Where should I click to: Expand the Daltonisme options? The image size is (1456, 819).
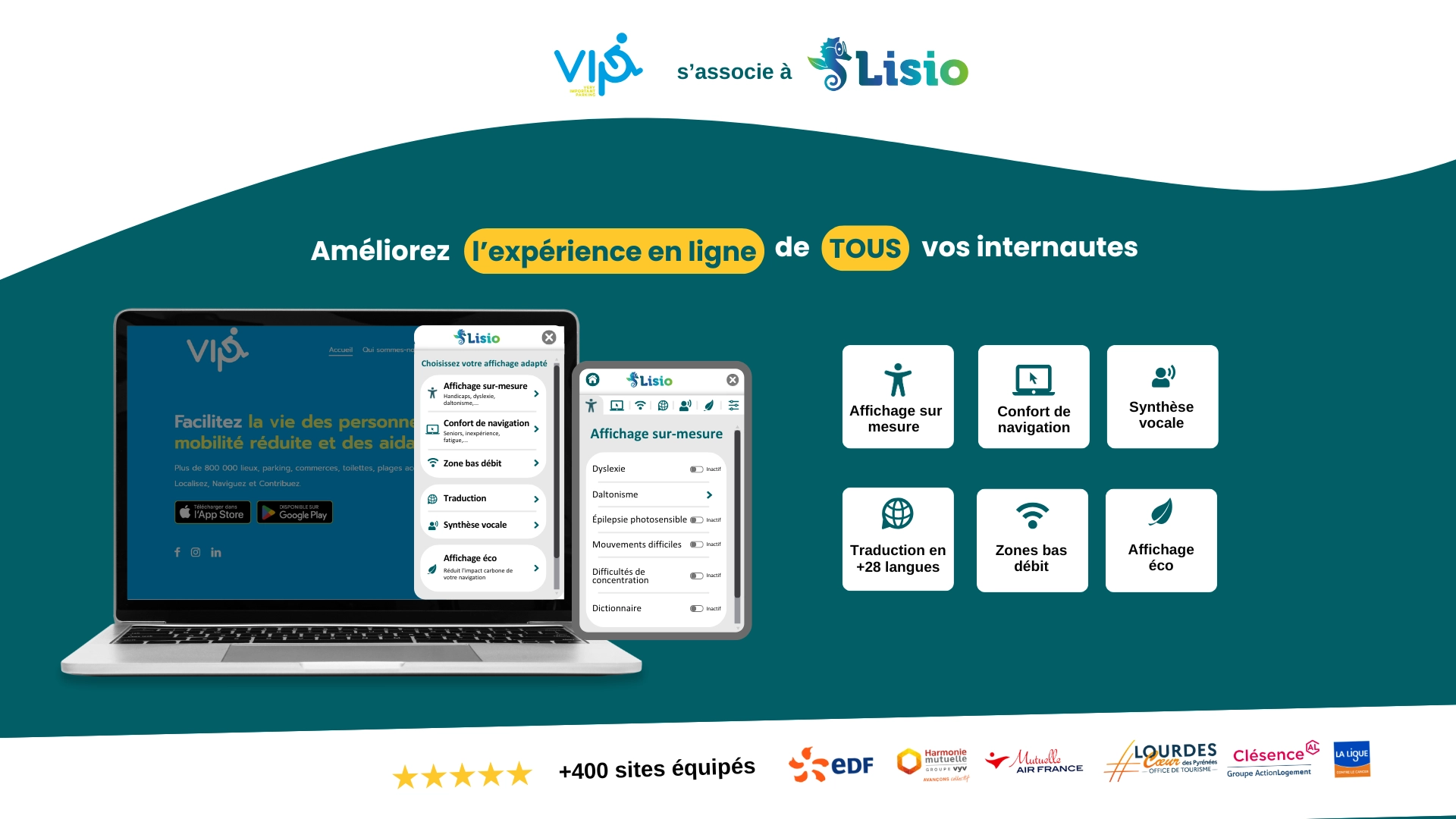[x=711, y=495]
